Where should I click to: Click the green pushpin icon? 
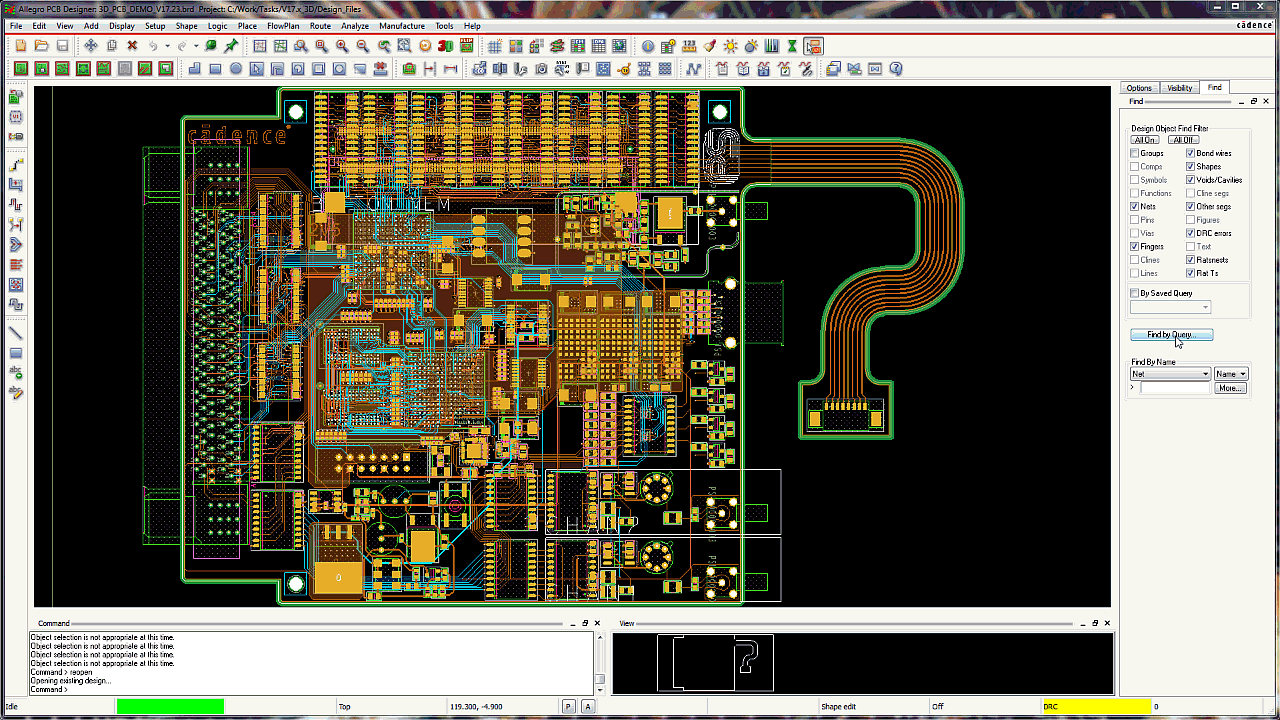coord(231,46)
